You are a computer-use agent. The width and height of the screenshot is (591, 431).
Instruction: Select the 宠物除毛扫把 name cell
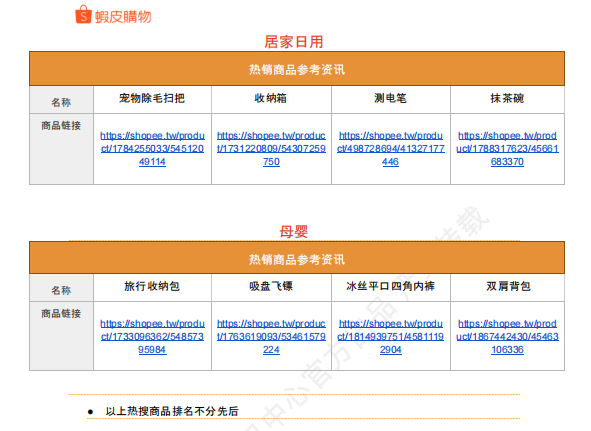click(152, 100)
